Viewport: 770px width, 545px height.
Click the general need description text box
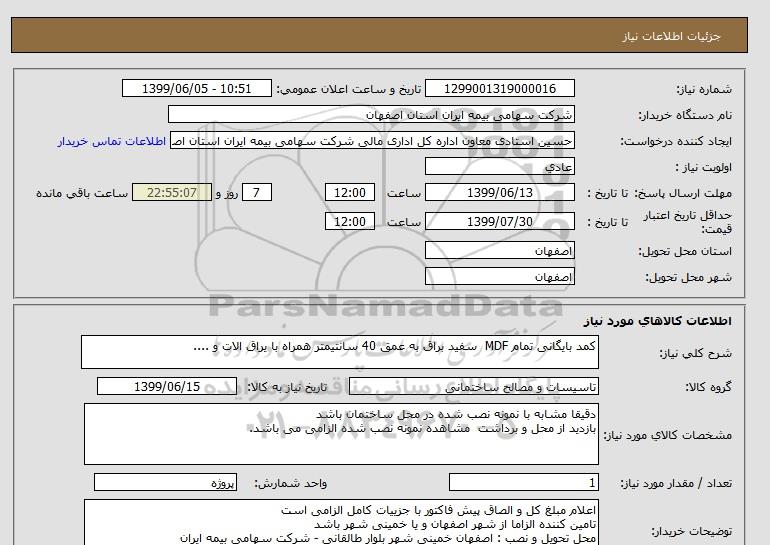pos(340,352)
